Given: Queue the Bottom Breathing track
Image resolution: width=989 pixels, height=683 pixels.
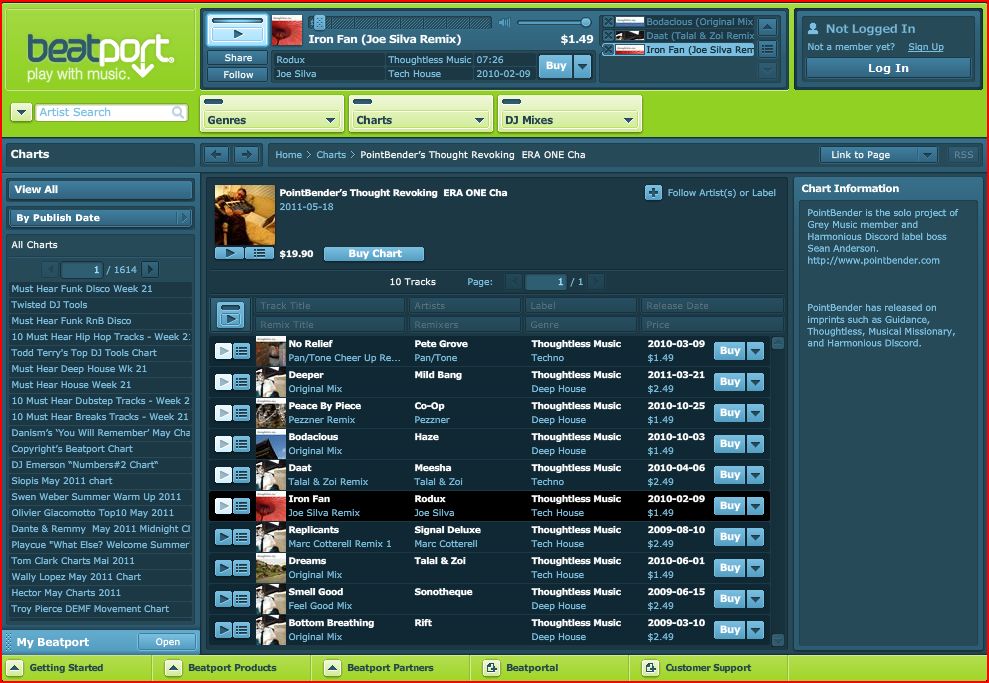Looking at the screenshot, I should pyautogui.click(x=242, y=629).
